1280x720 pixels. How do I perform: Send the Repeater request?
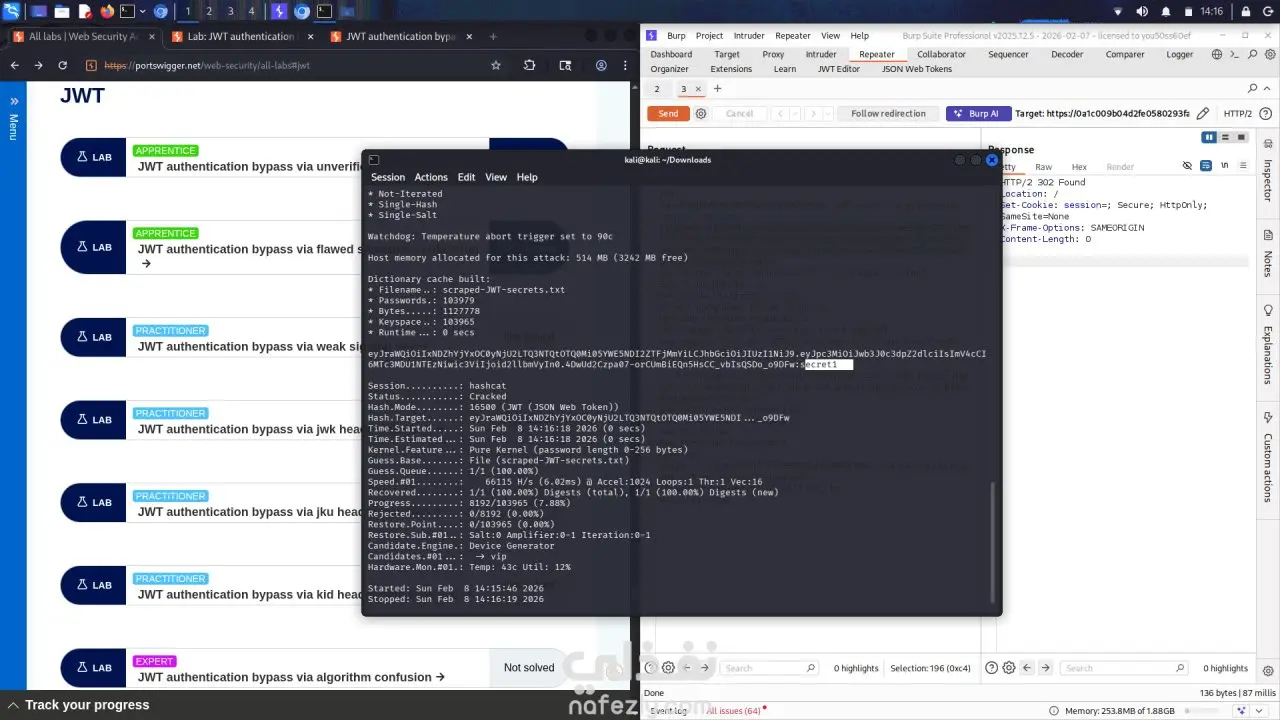click(668, 114)
